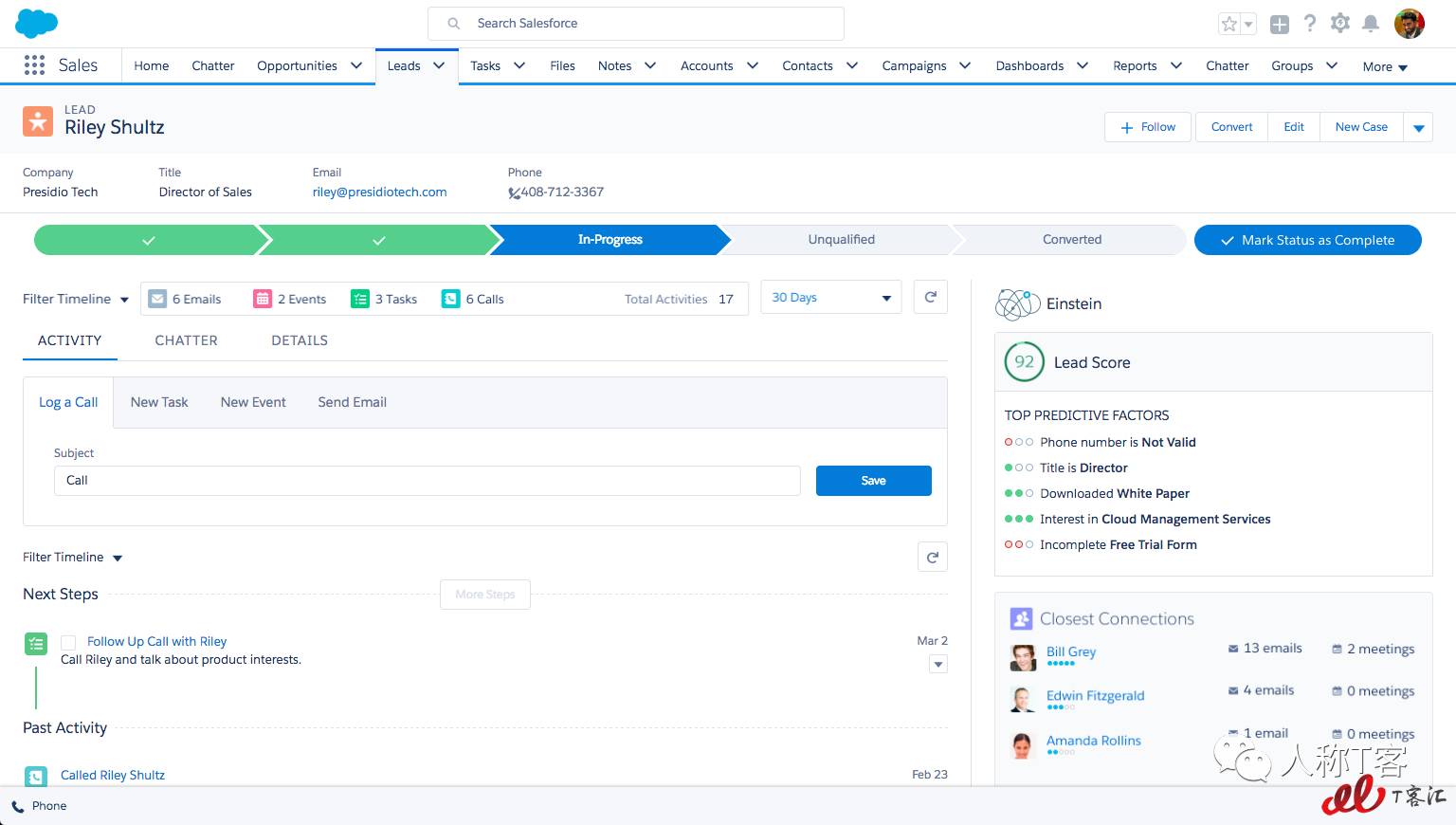Select the Send Email tab

(352, 402)
